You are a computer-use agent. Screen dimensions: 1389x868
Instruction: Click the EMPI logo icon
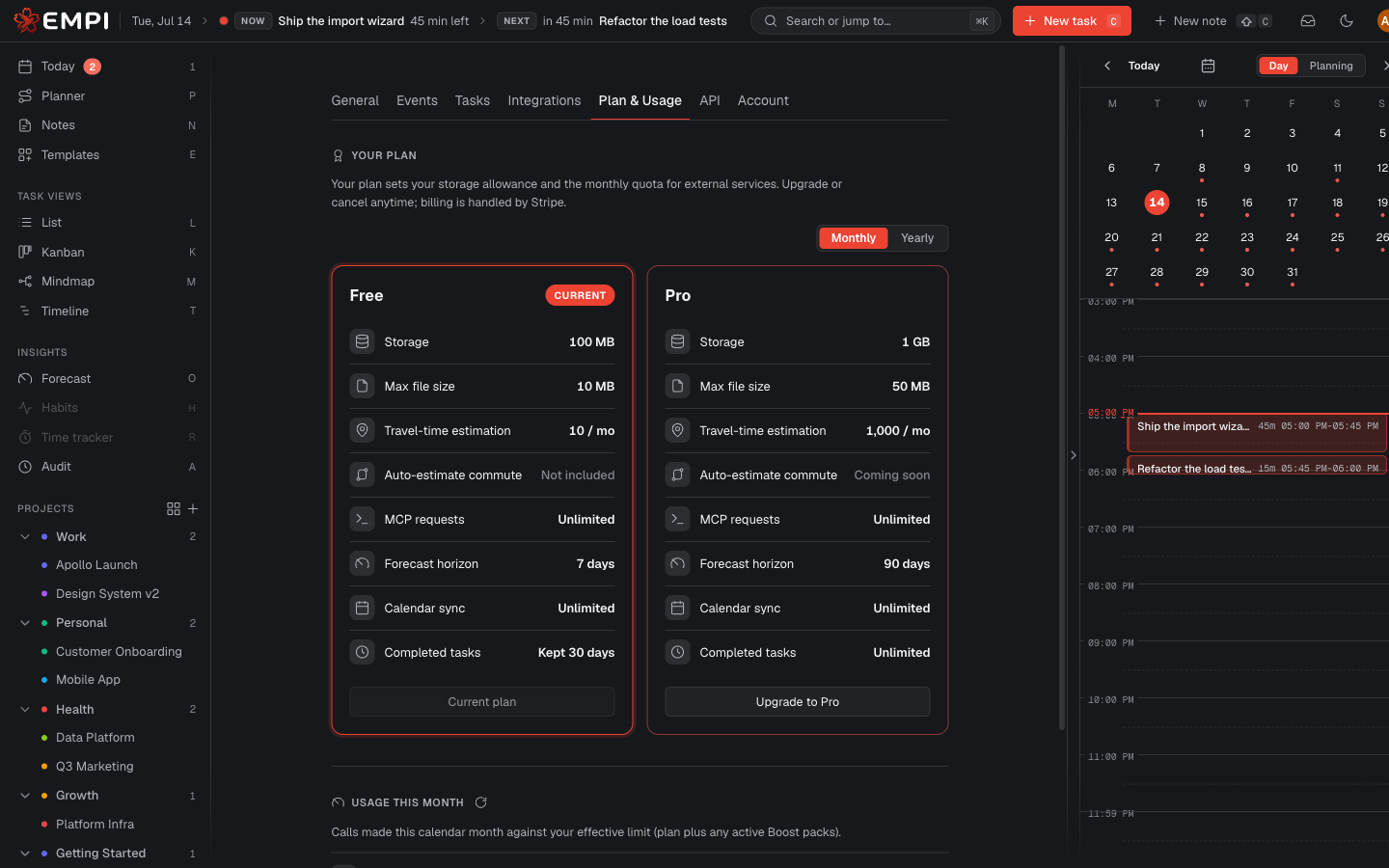[x=26, y=20]
